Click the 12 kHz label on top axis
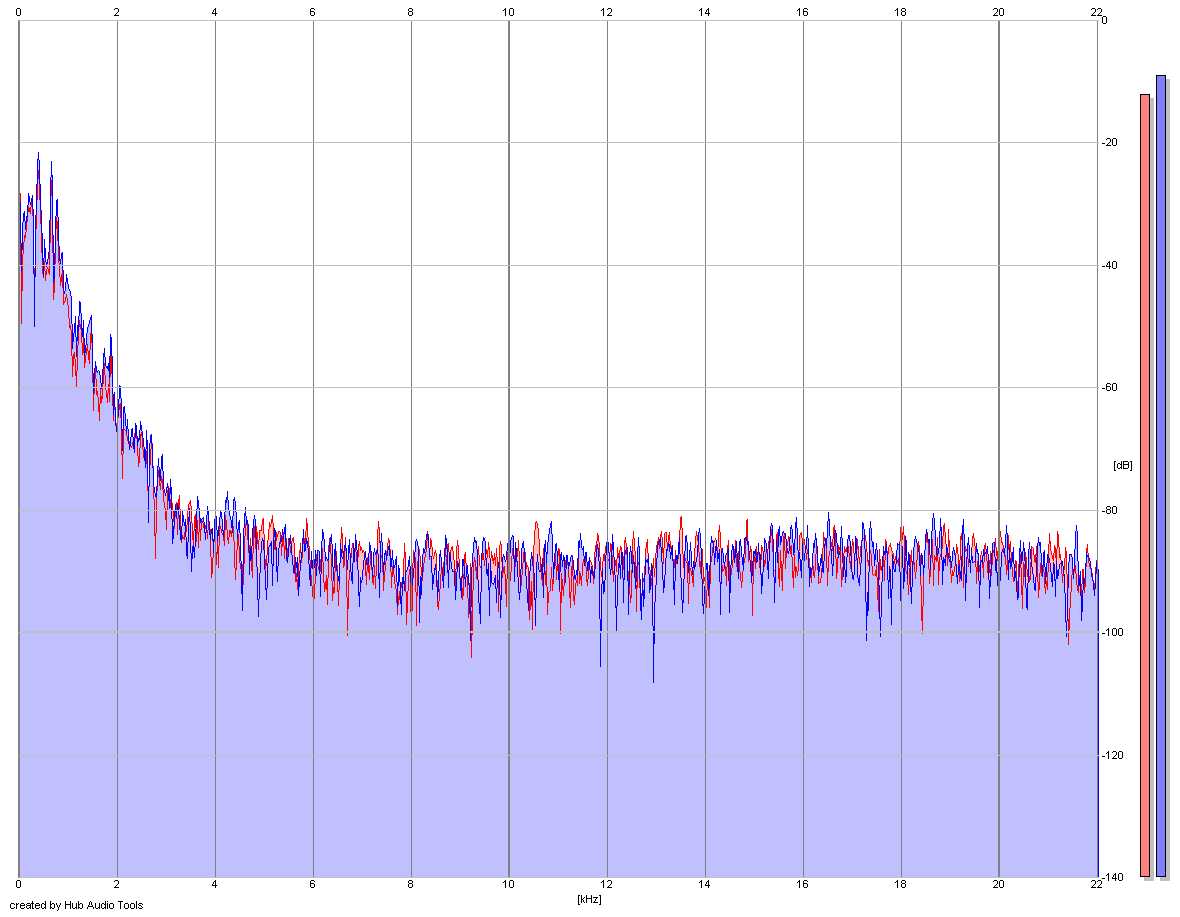 607,12
